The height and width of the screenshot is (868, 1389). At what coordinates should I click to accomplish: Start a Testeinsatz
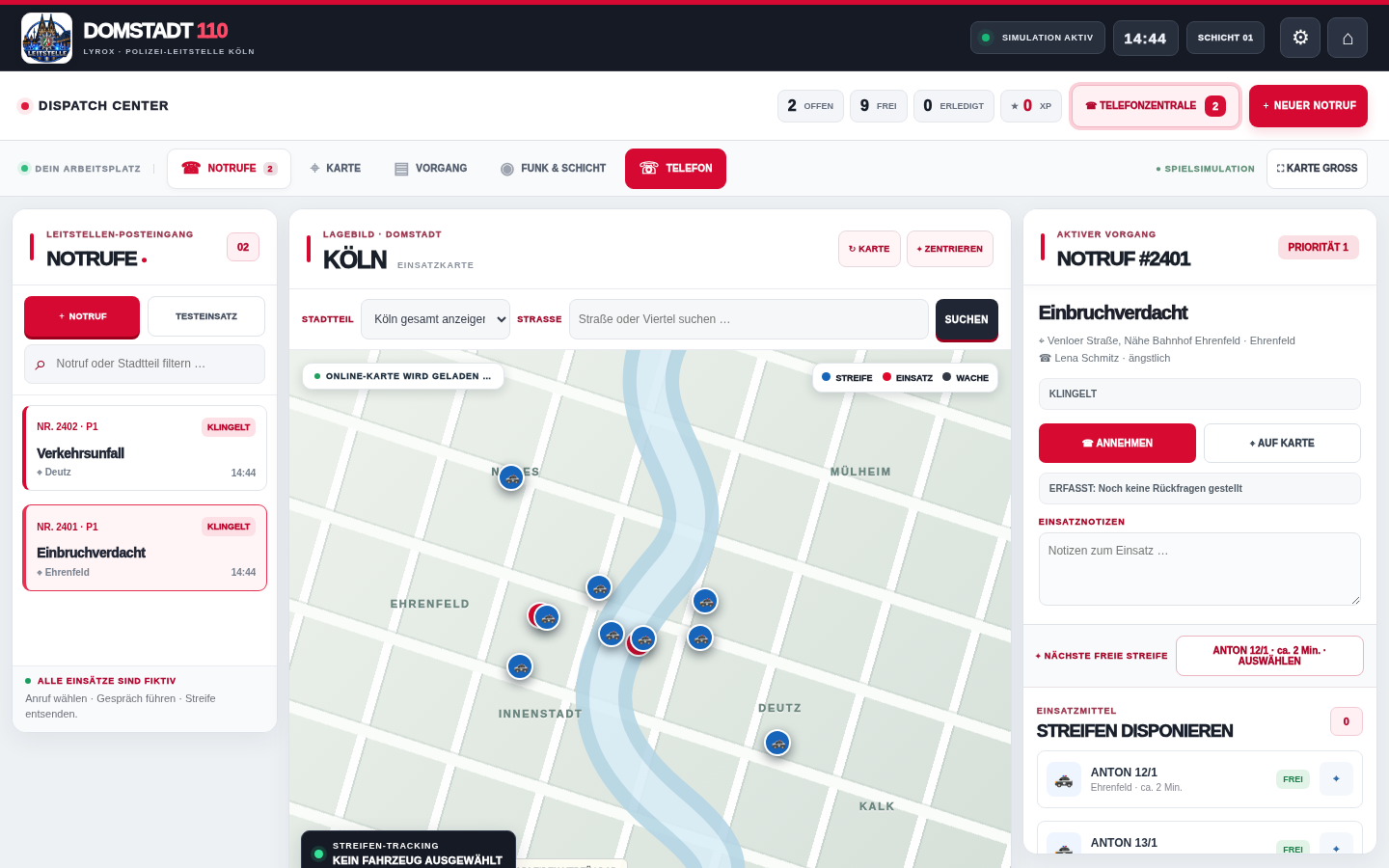[206, 316]
